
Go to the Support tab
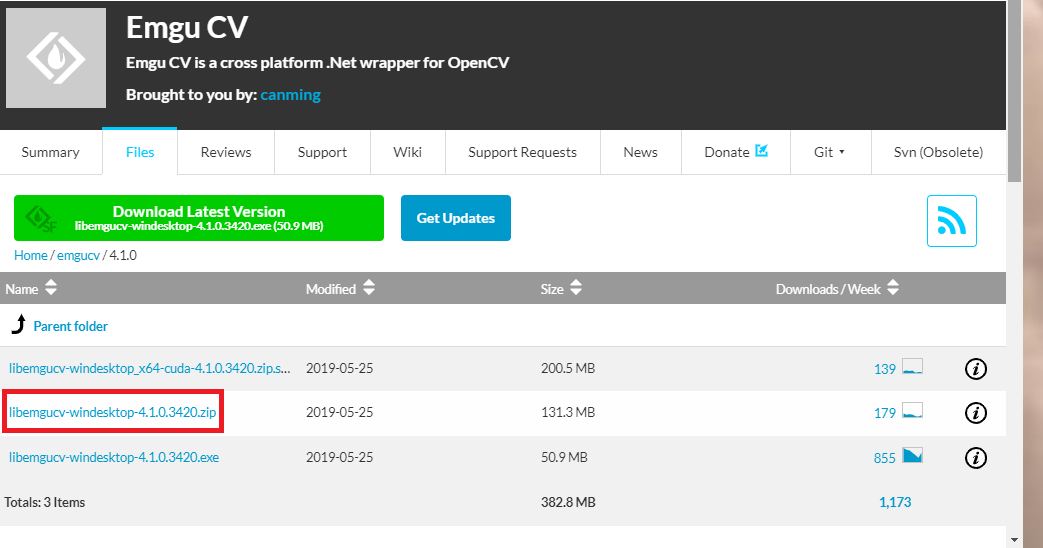click(323, 152)
